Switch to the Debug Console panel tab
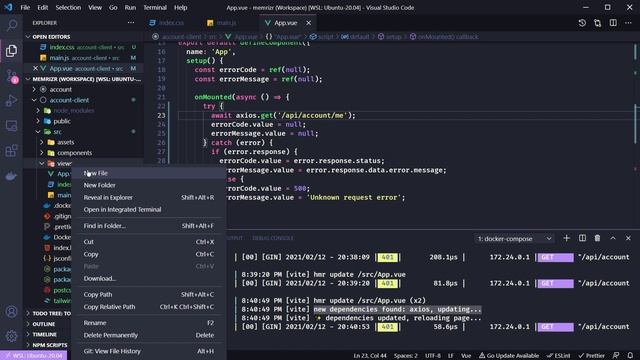Screen dimensions: 640x360 (x=272, y=238)
